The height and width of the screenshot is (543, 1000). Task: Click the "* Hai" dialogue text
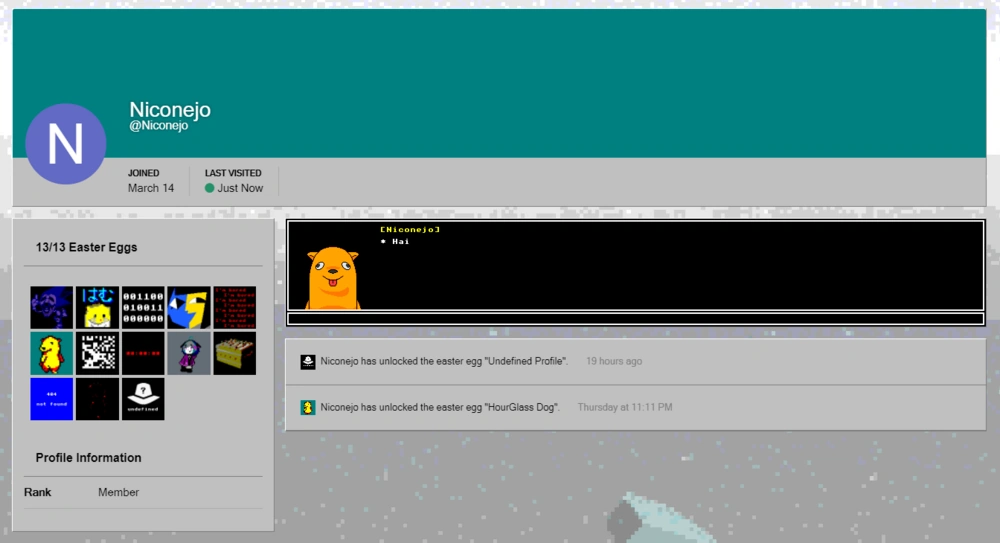(395, 241)
